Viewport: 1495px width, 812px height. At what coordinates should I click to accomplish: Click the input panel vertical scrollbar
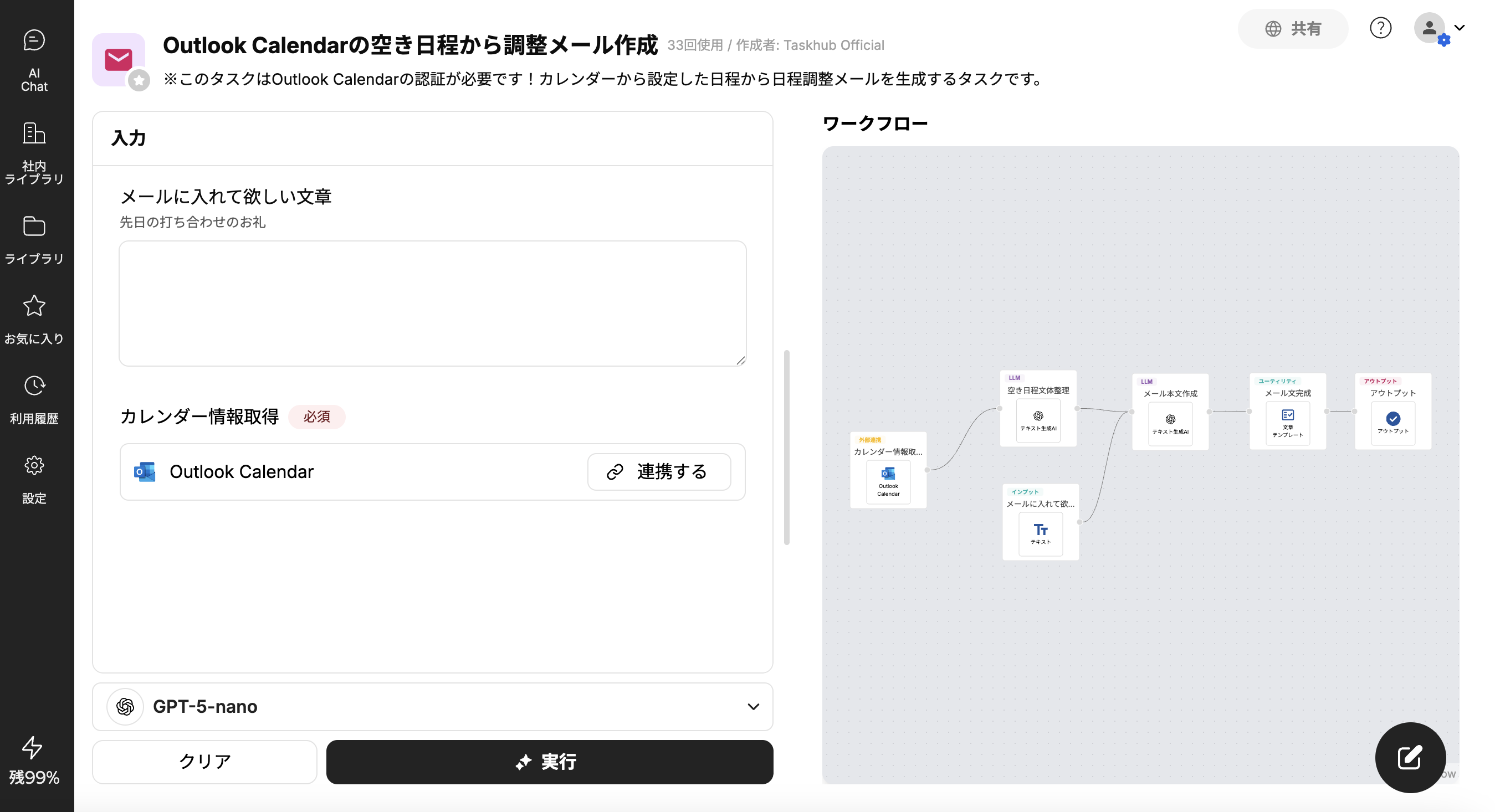[x=786, y=447]
